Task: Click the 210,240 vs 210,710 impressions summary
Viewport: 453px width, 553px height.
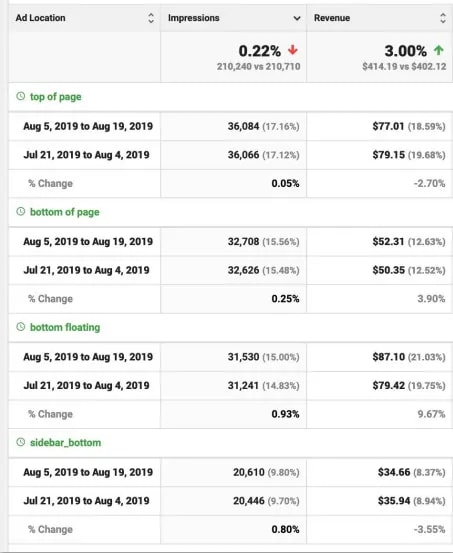Action: 259,67
